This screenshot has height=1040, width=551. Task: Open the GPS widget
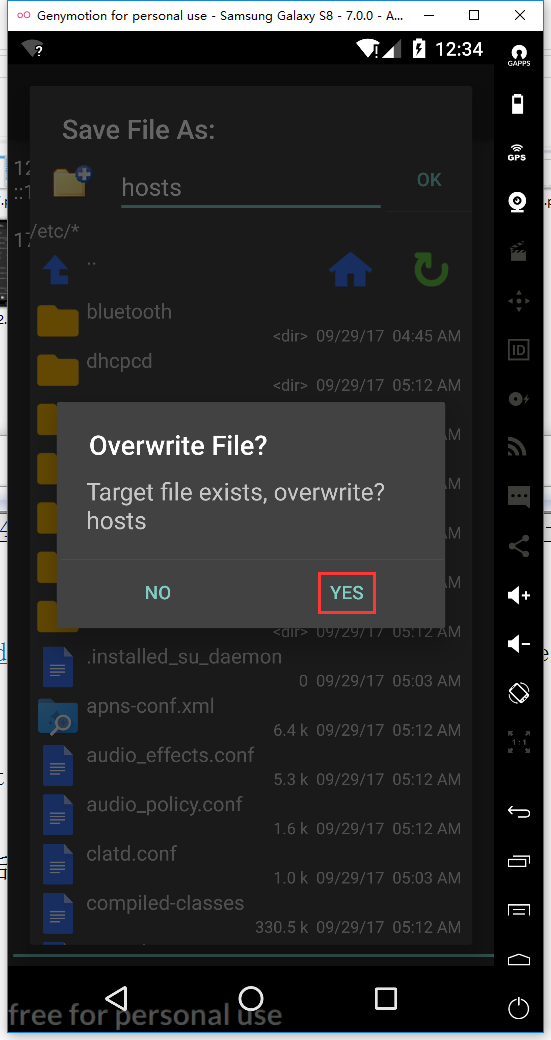pos(518,153)
